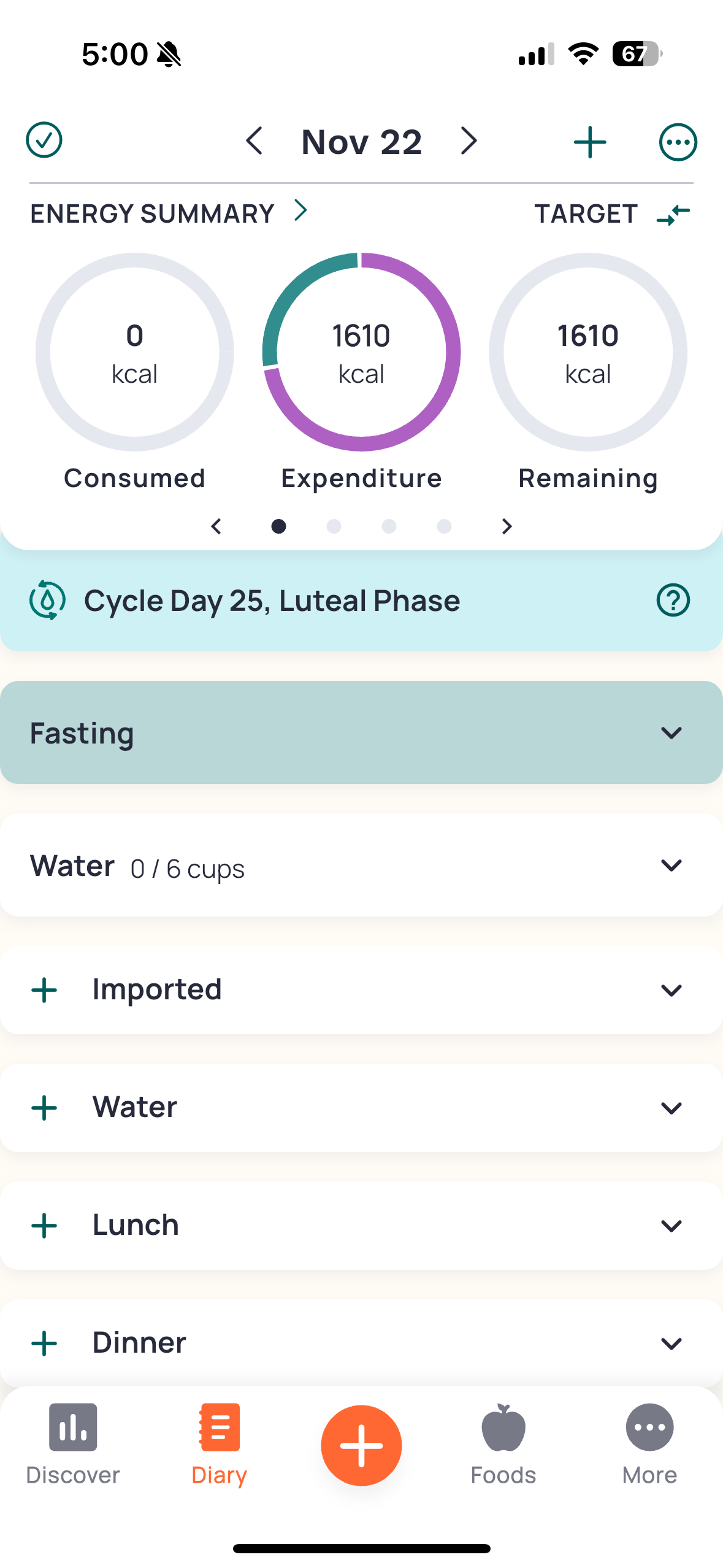Go to previous day arrow
Screen dimensions: 723x1568
254,141
